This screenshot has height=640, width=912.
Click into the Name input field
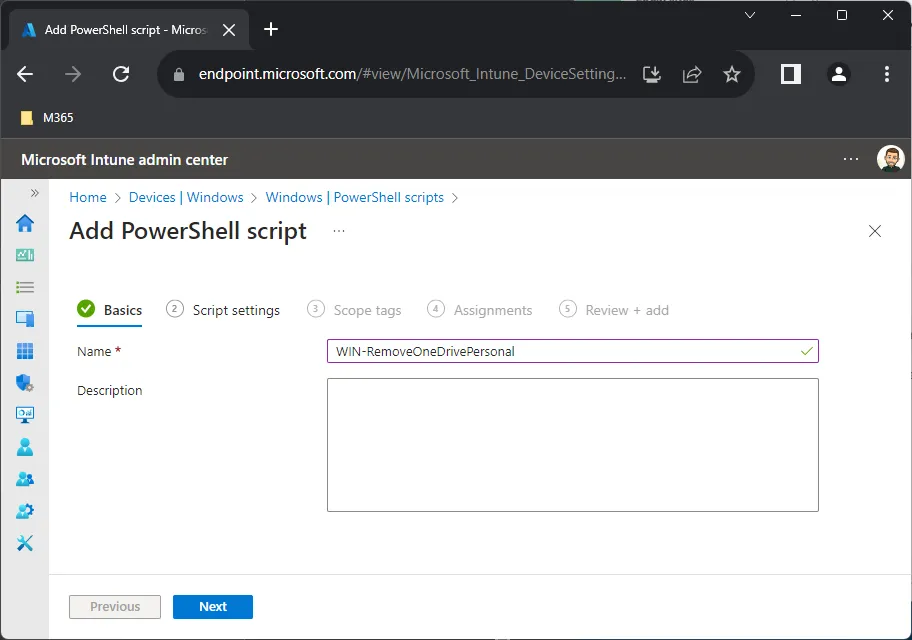click(x=573, y=351)
